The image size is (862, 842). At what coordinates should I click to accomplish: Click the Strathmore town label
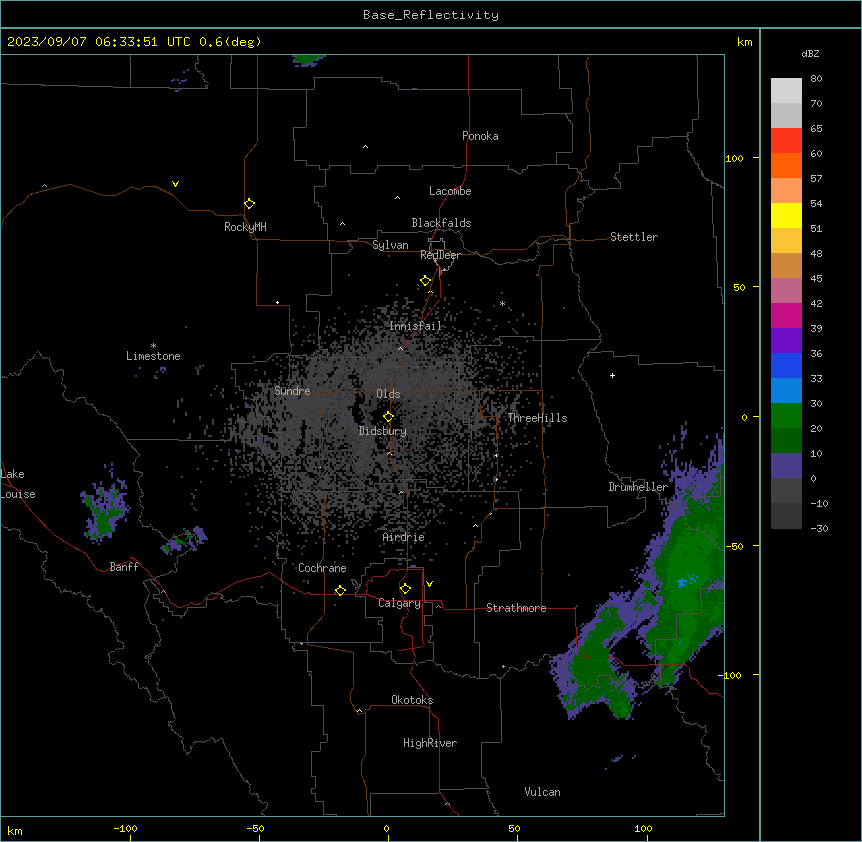click(x=516, y=608)
